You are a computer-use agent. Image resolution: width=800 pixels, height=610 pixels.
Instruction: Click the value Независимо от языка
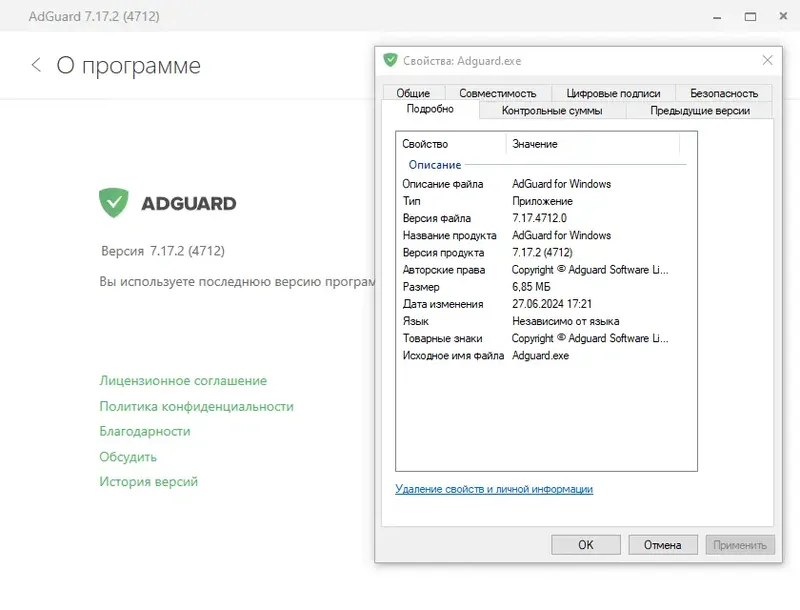[x=565, y=321]
